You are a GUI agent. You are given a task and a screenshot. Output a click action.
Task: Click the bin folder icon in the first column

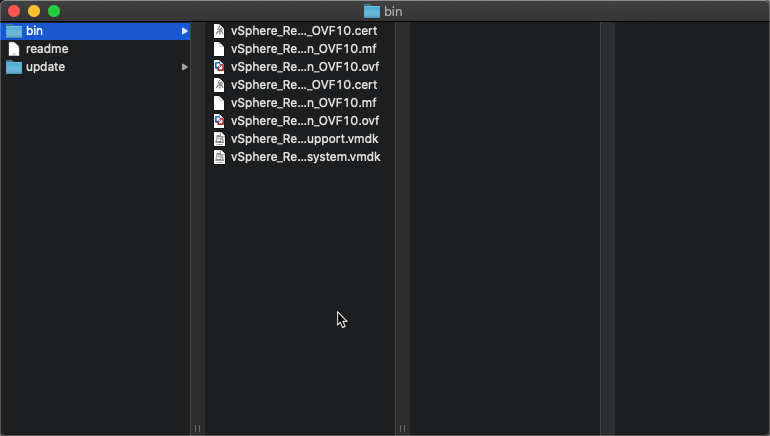coord(14,31)
